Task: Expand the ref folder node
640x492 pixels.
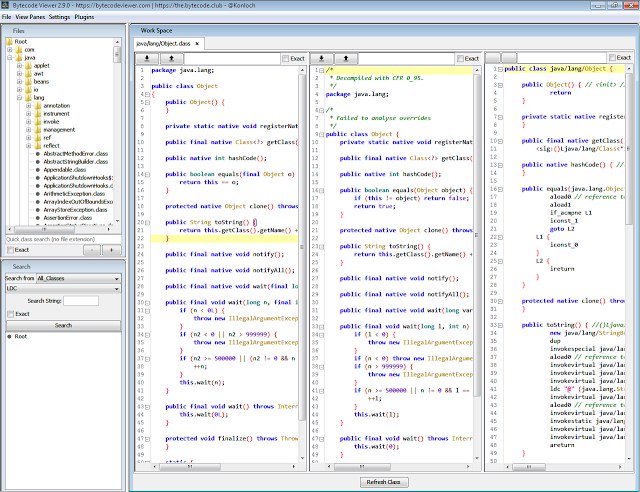Action: (29, 138)
